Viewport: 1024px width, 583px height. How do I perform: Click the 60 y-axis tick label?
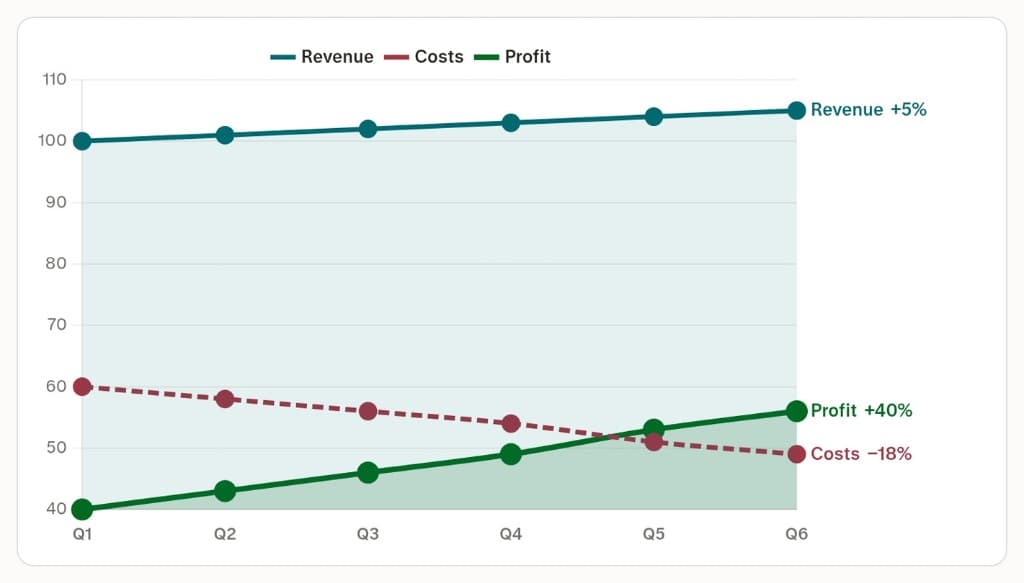pyautogui.click(x=56, y=386)
